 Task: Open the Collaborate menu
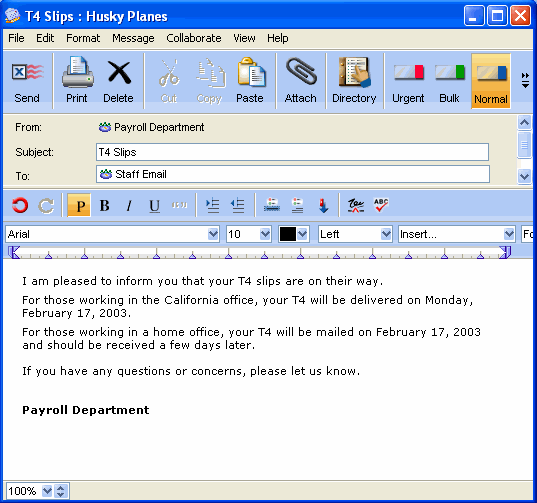point(194,38)
